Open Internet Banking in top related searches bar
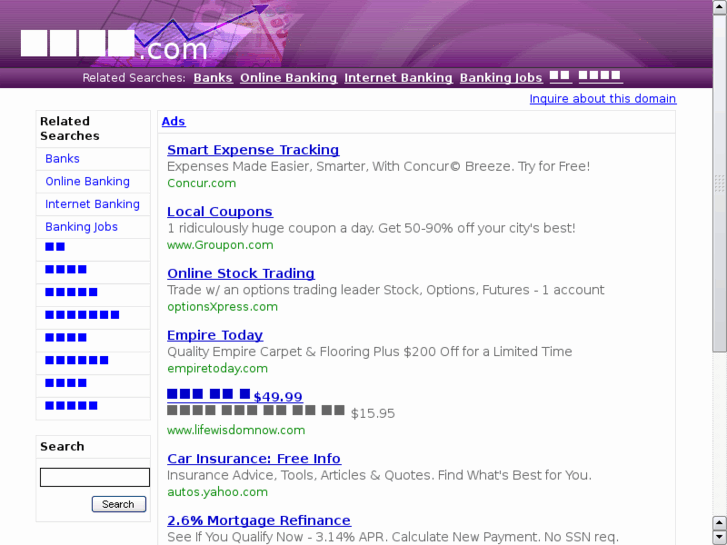This screenshot has width=727, height=545. point(398,78)
